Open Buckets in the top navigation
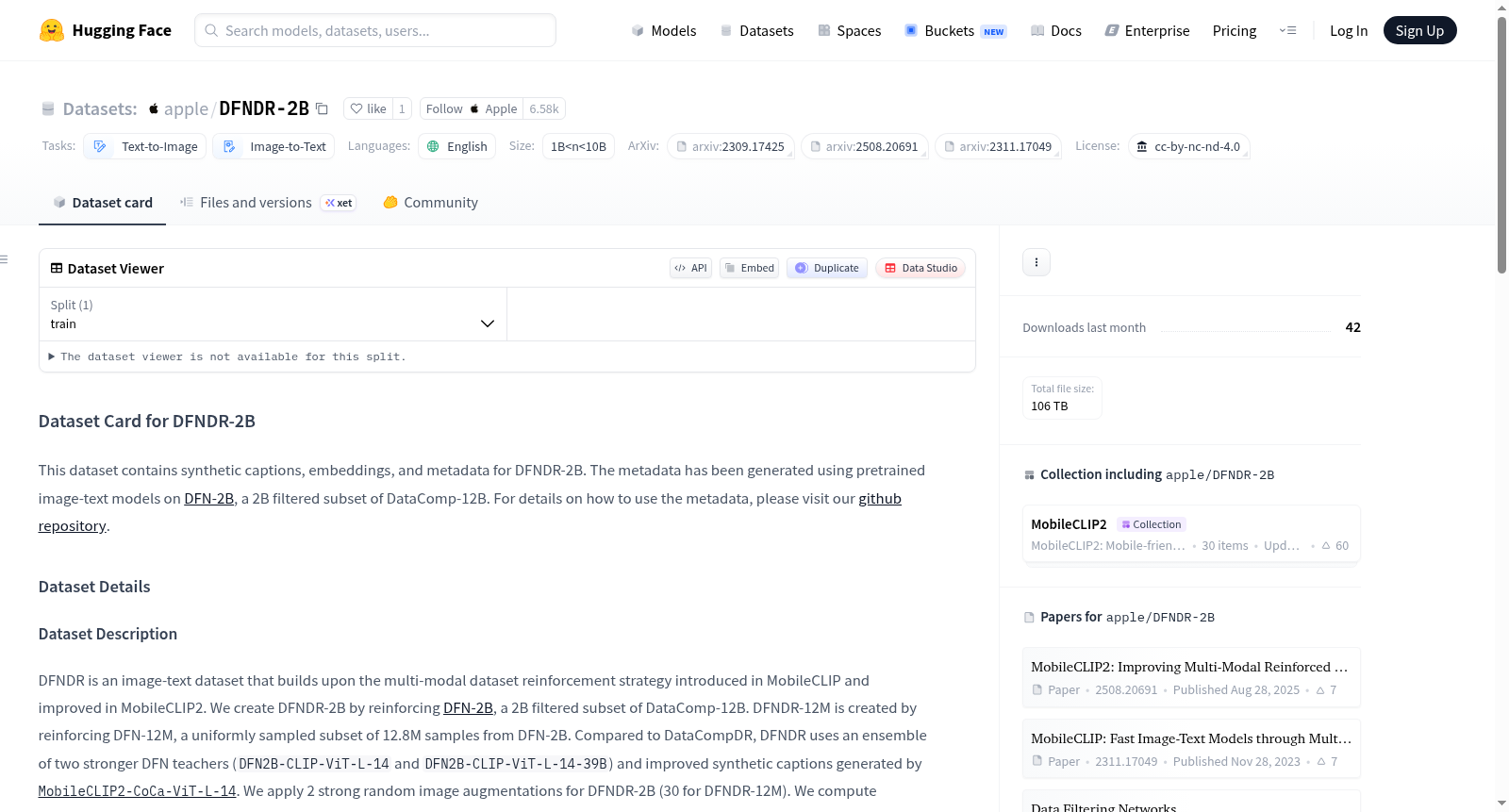 [x=955, y=31]
